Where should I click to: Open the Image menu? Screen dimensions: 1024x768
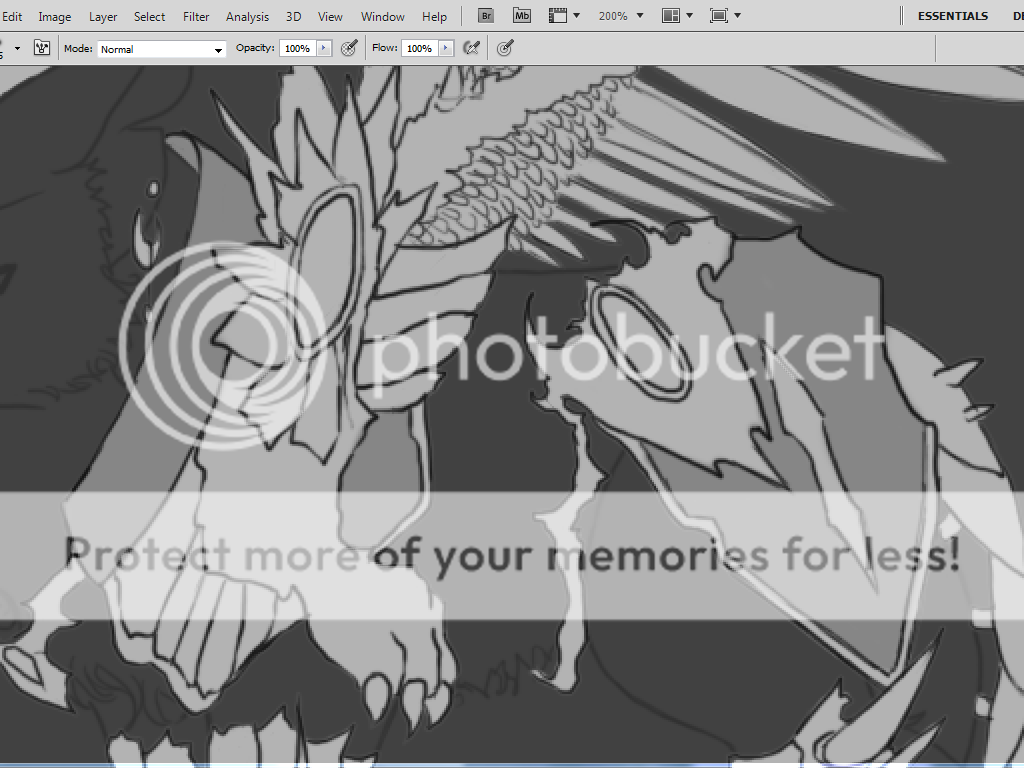55,17
